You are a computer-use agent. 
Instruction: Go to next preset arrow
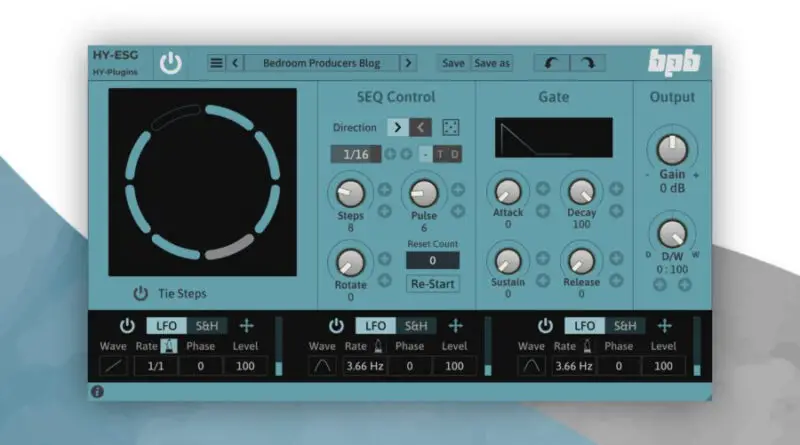pyautogui.click(x=408, y=63)
